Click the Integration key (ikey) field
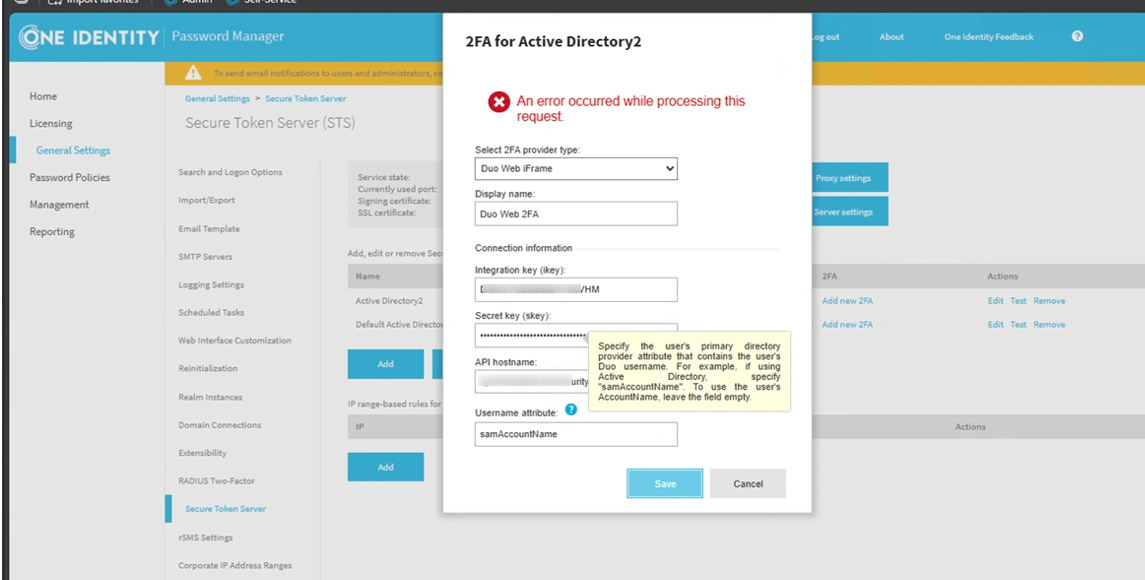Image resolution: width=1145 pixels, height=580 pixels. click(x=576, y=289)
